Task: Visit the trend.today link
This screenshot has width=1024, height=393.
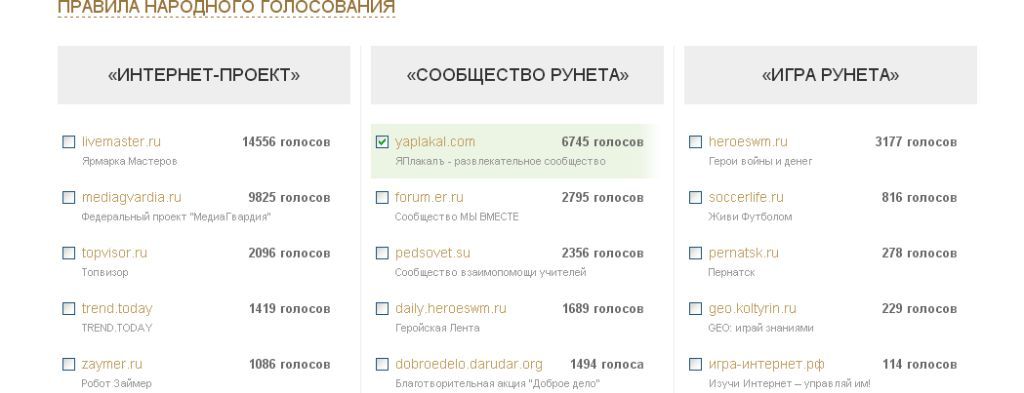Action: (117, 308)
